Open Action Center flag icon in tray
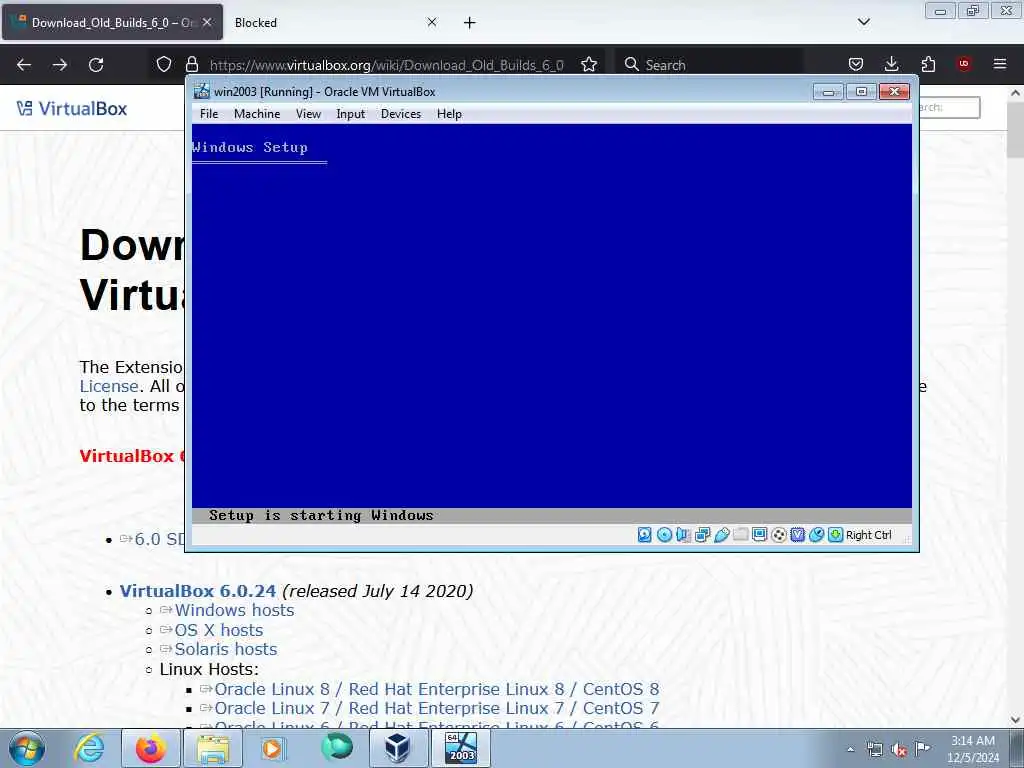The image size is (1024, 768). coord(923,749)
